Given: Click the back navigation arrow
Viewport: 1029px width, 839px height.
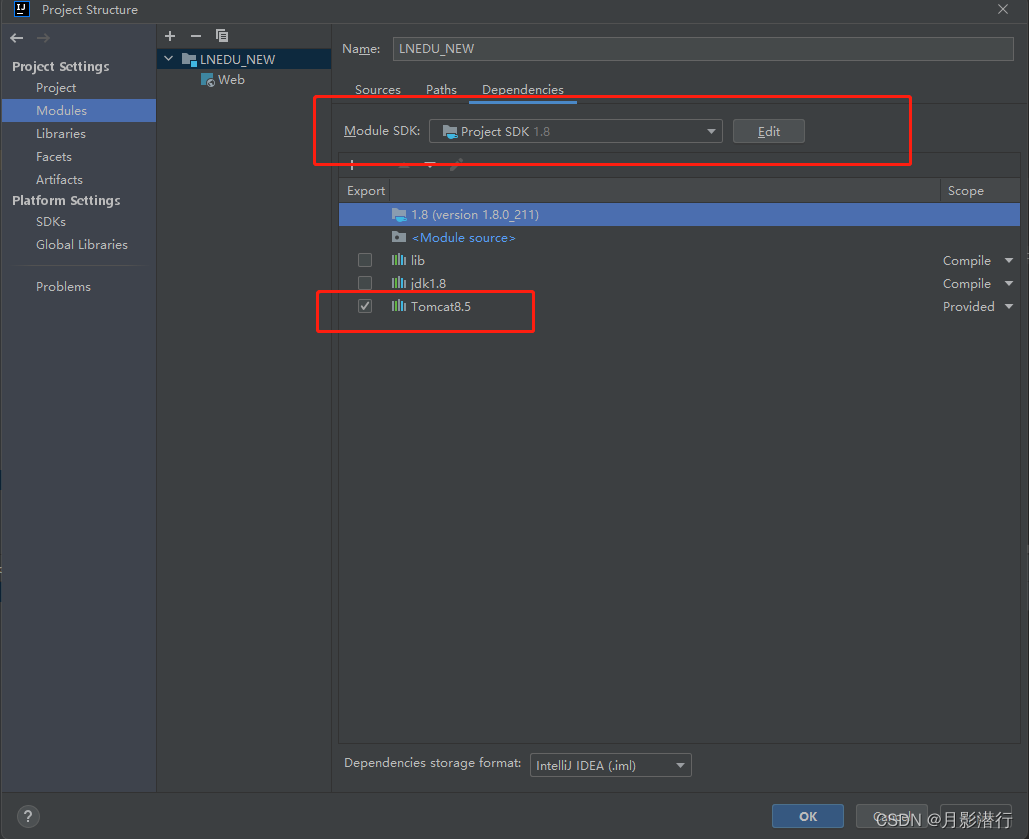Looking at the screenshot, I should pos(17,38).
